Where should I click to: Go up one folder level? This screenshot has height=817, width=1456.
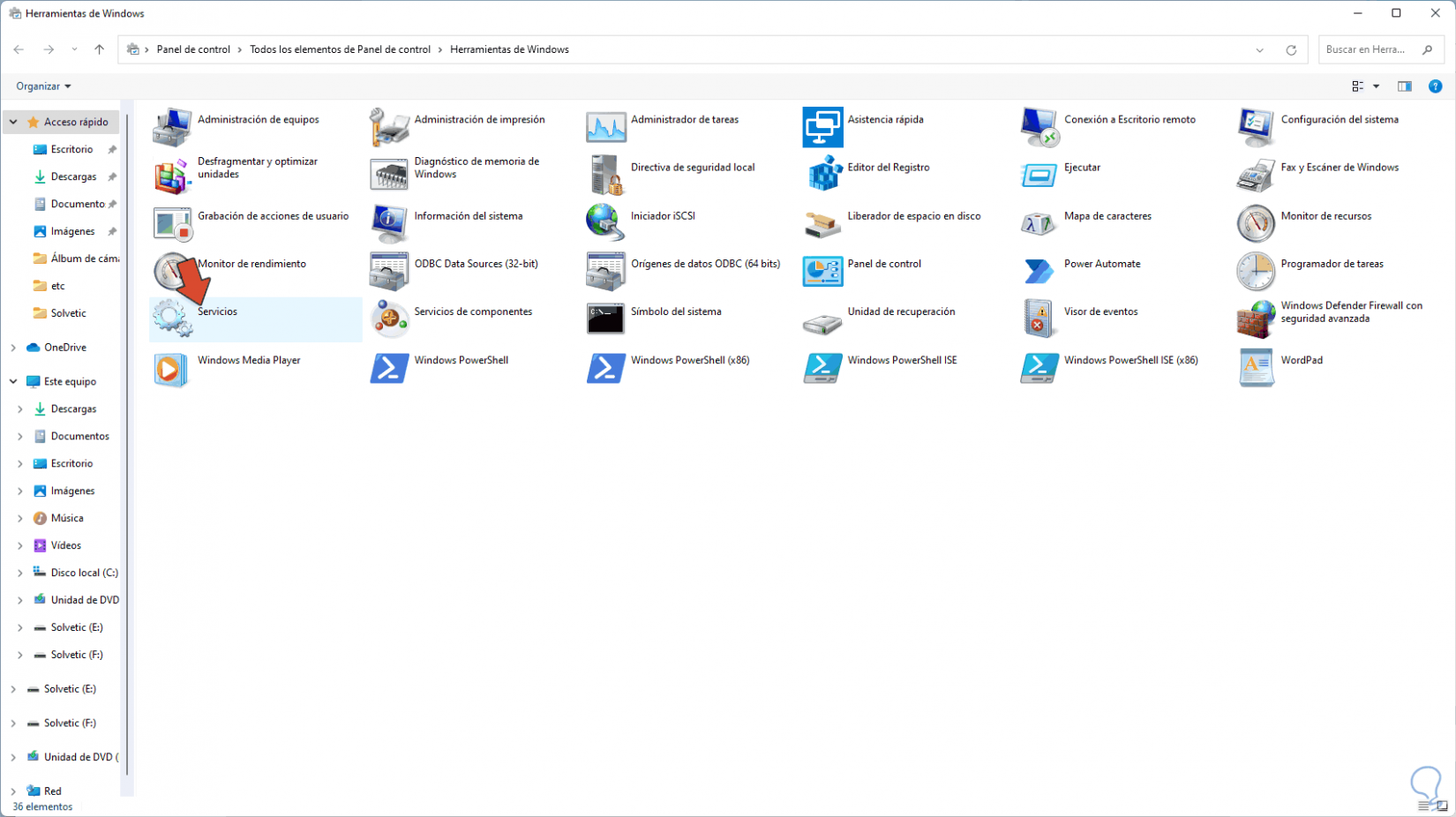pos(100,49)
